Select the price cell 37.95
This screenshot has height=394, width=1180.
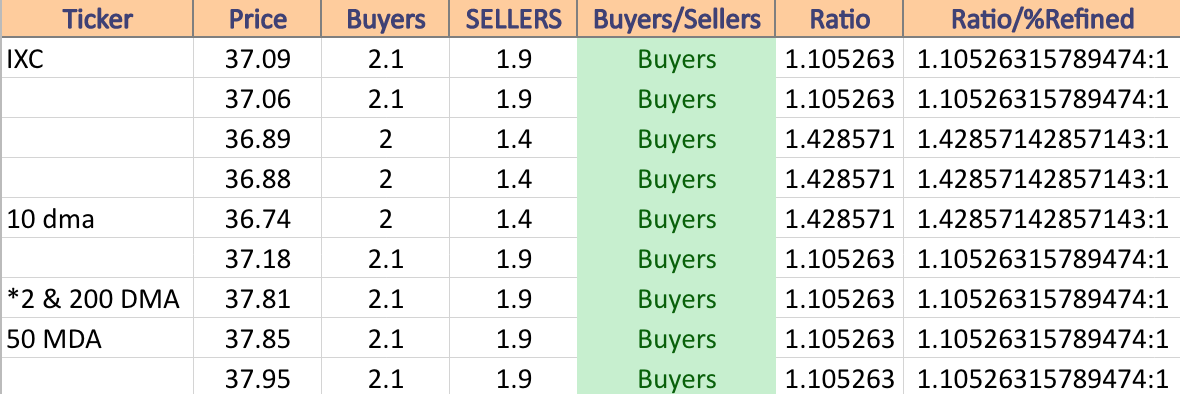(x=257, y=377)
